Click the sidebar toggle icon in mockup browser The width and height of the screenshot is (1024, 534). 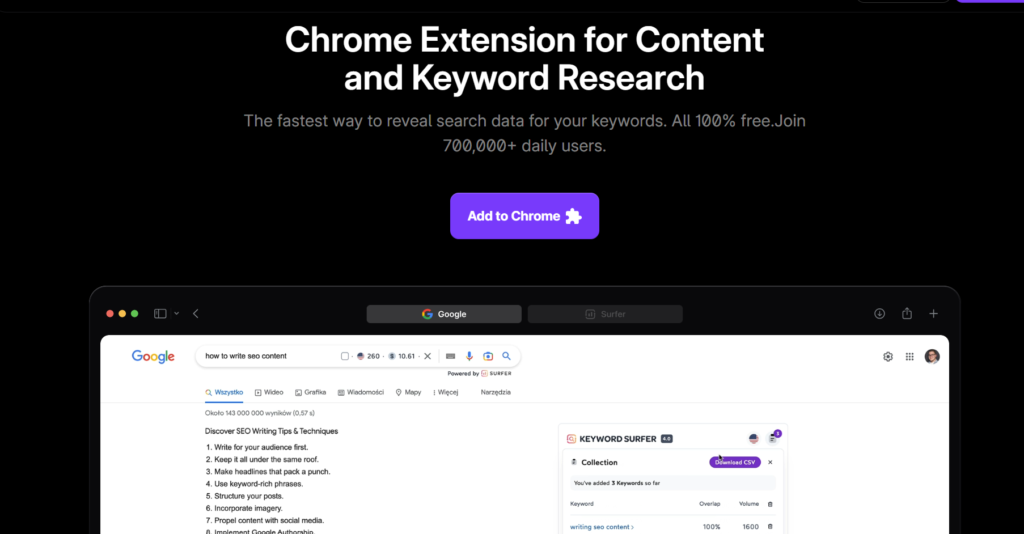pyautogui.click(x=160, y=313)
